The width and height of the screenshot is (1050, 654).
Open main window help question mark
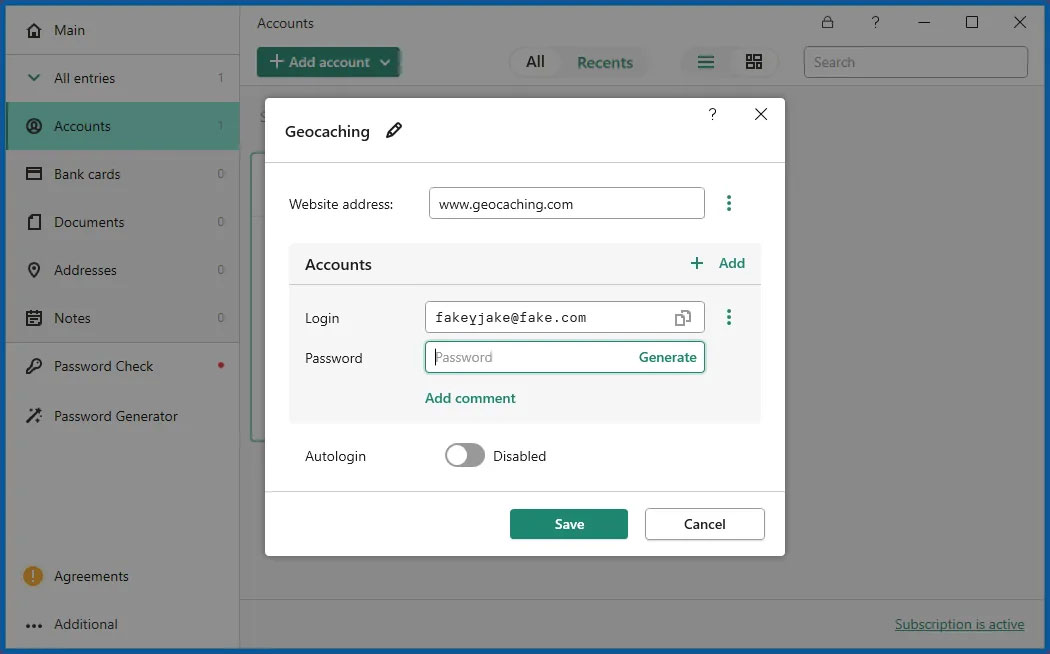click(x=875, y=22)
